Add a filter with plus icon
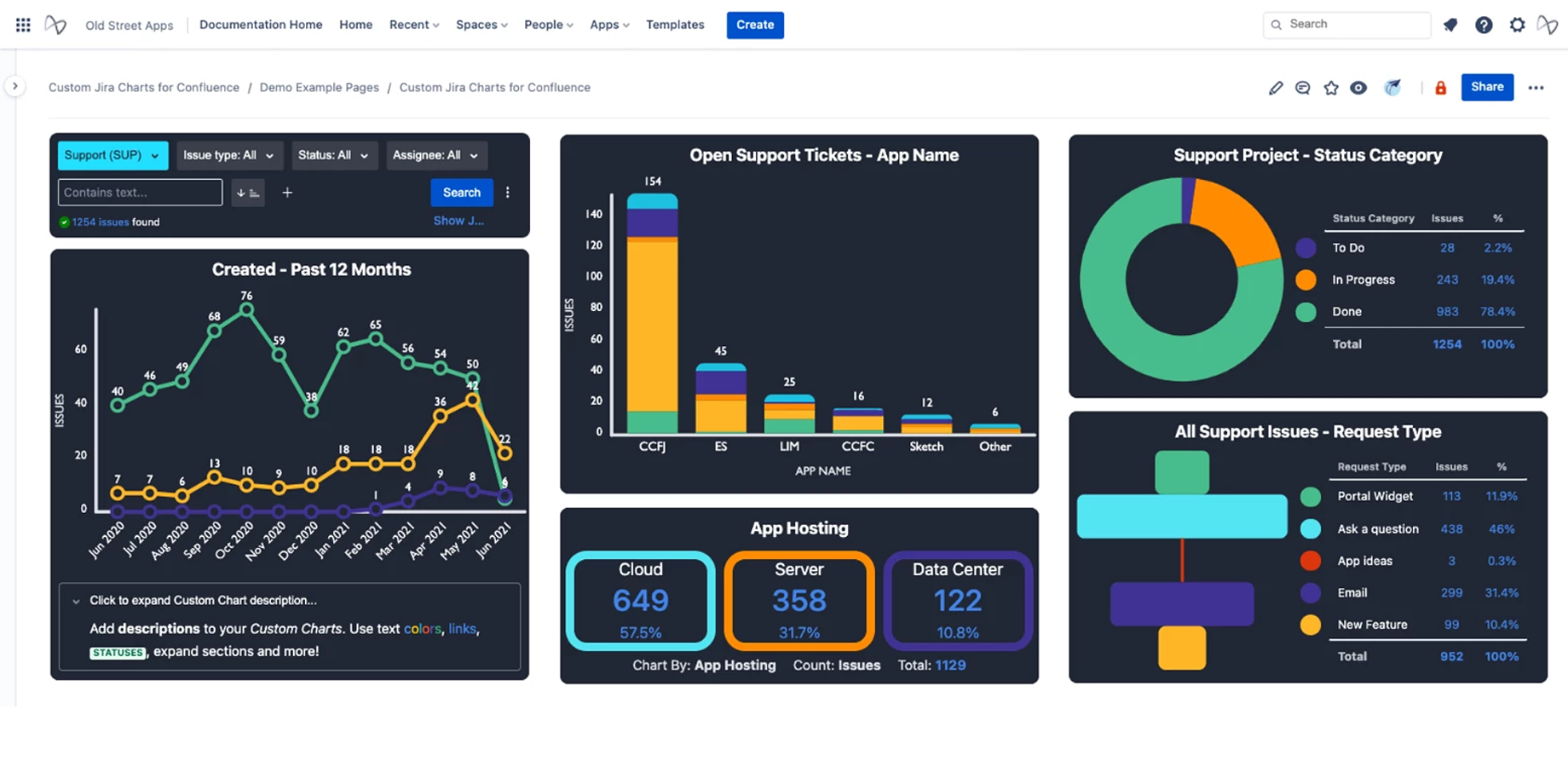Viewport: 1568px width, 767px height. pos(287,193)
